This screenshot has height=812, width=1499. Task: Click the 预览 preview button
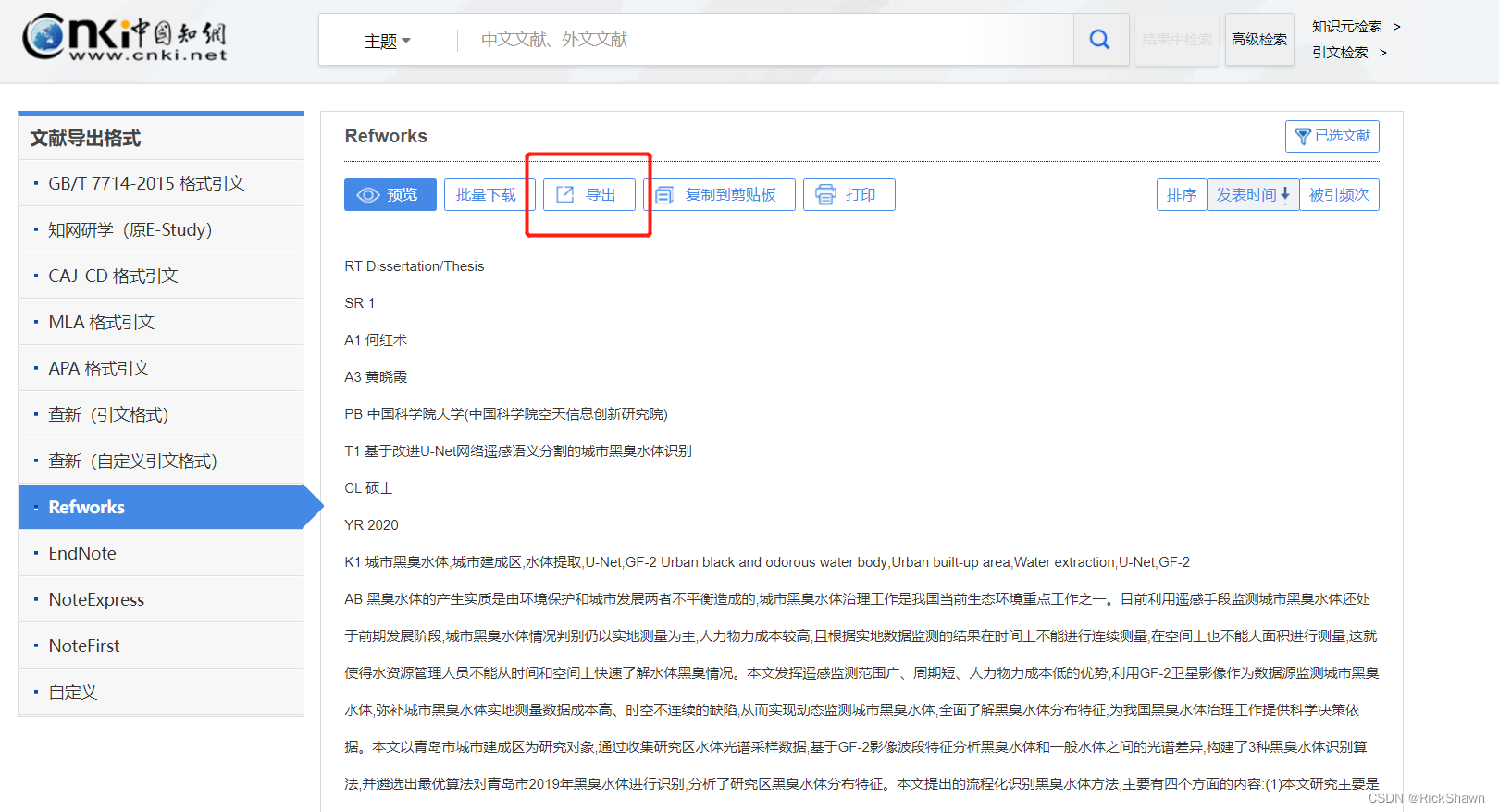(x=390, y=194)
